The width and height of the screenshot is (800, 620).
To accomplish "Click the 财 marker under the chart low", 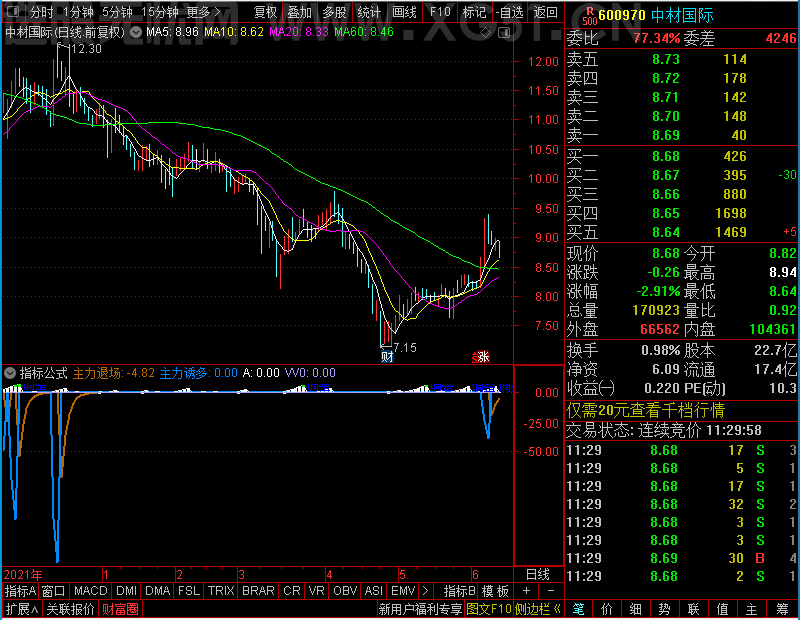I will pyautogui.click(x=387, y=357).
